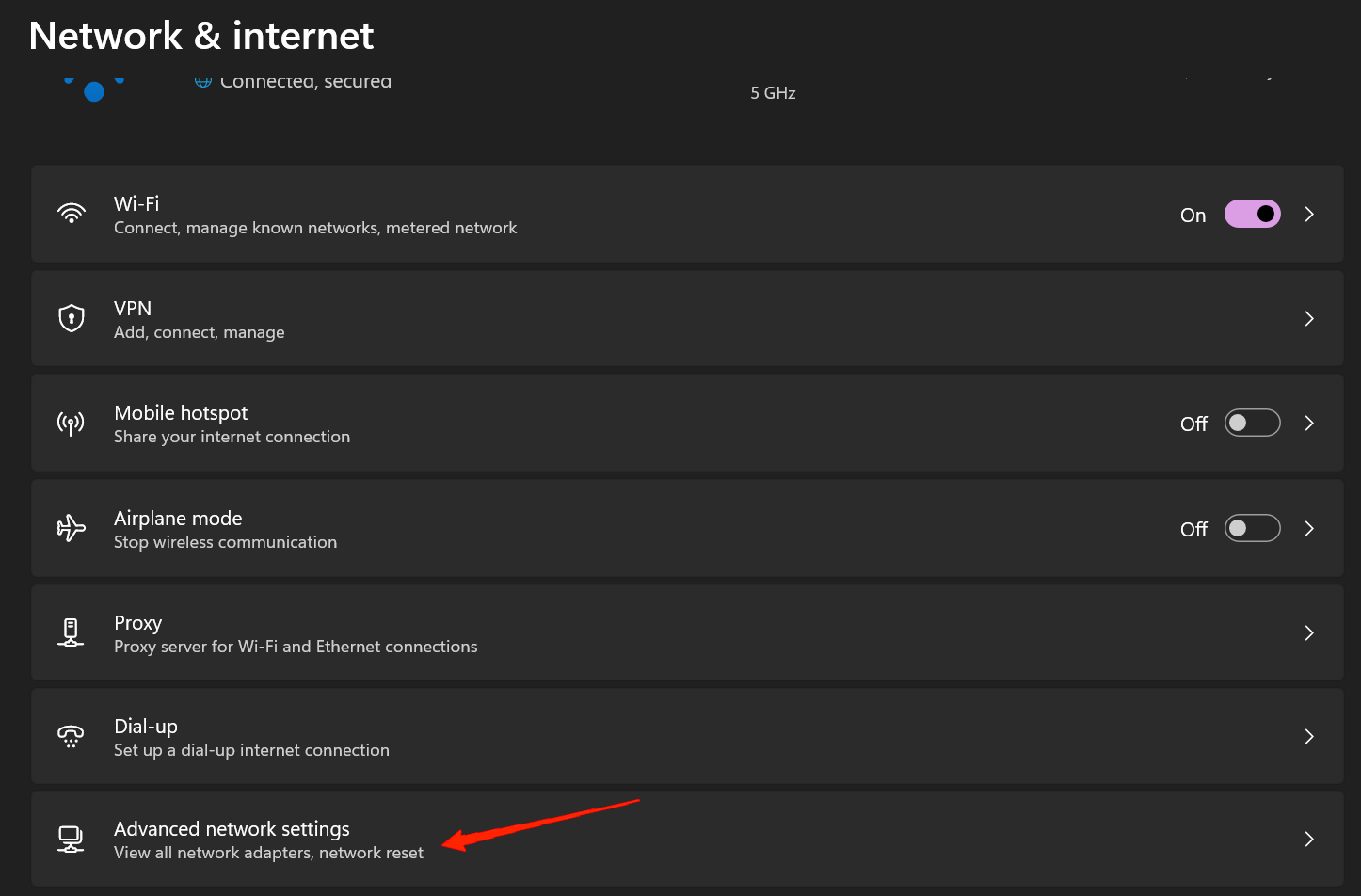
Task: Open VPN page via its chevron
Action: pyautogui.click(x=1309, y=319)
